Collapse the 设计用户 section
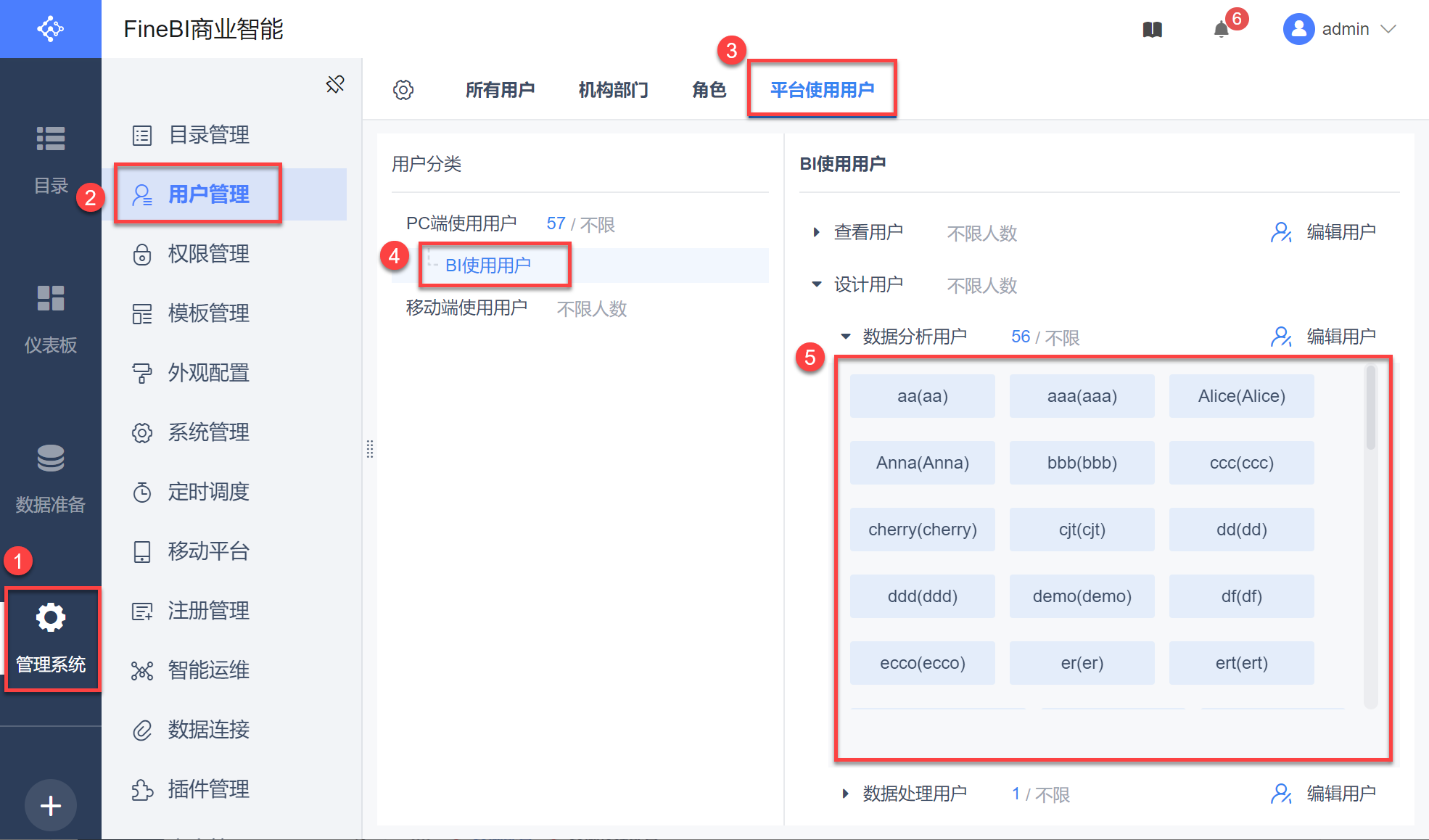The image size is (1429, 840). [x=817, y=284]
